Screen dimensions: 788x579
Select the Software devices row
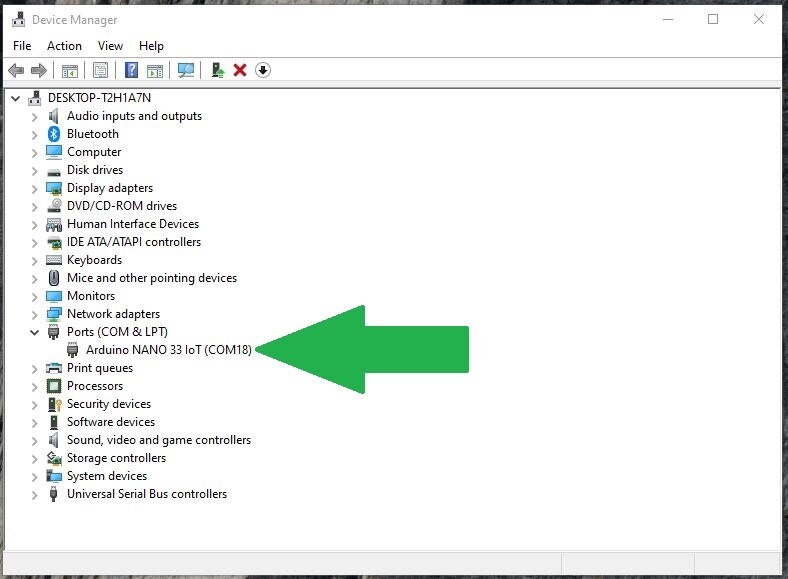point(111,422)
